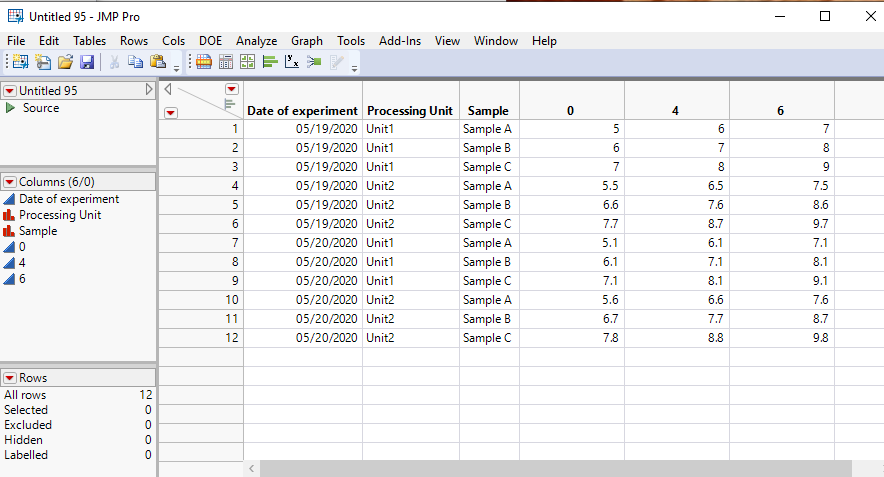
Task: Click the continuous icon beside Date of experiment
Action: 10,199
